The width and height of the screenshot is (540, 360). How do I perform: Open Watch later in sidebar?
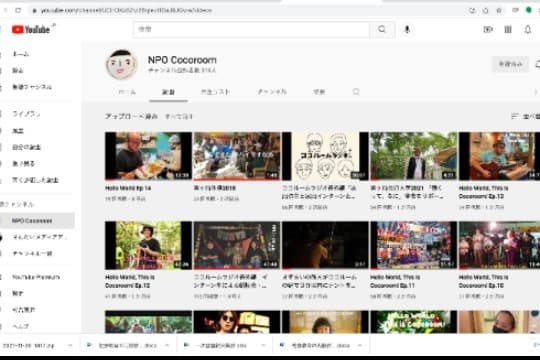(x=23, y=164)
